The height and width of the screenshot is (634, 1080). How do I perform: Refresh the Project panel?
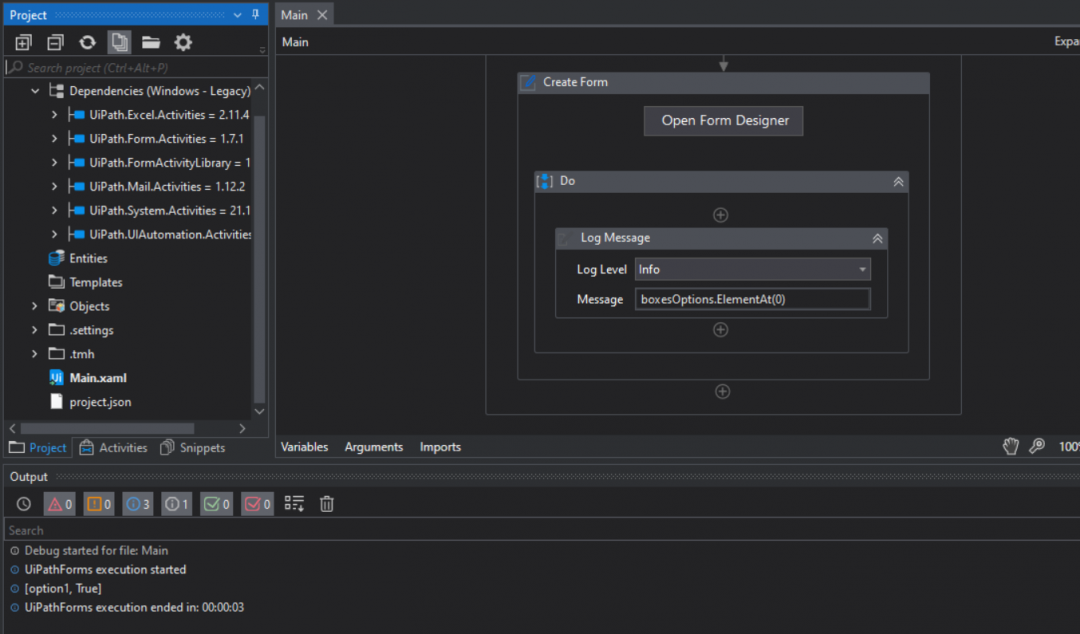click(87, 42)
